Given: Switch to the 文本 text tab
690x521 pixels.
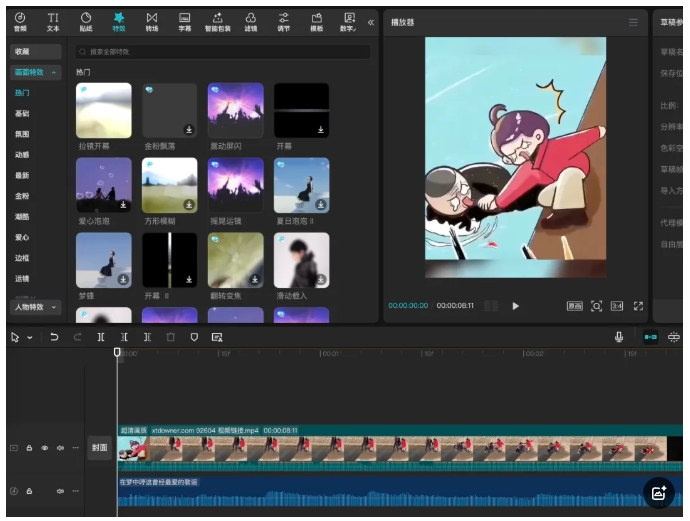Looking at the screenshot, I should click(x=53, y=21).
